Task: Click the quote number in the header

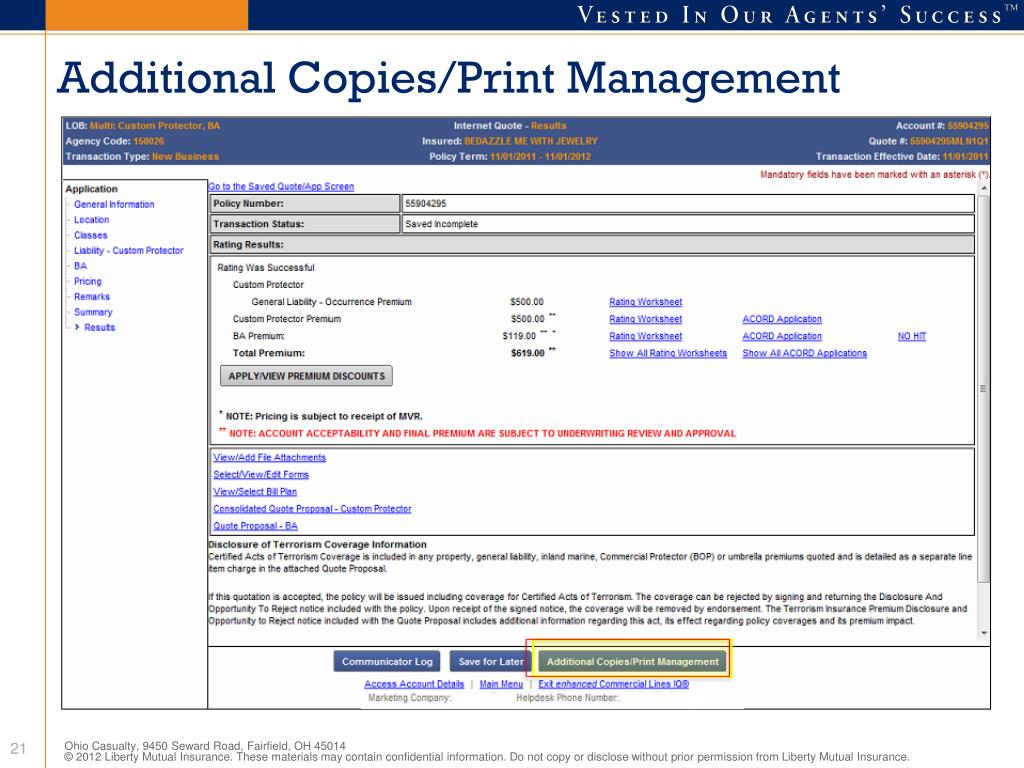Action: click(950, 141)
